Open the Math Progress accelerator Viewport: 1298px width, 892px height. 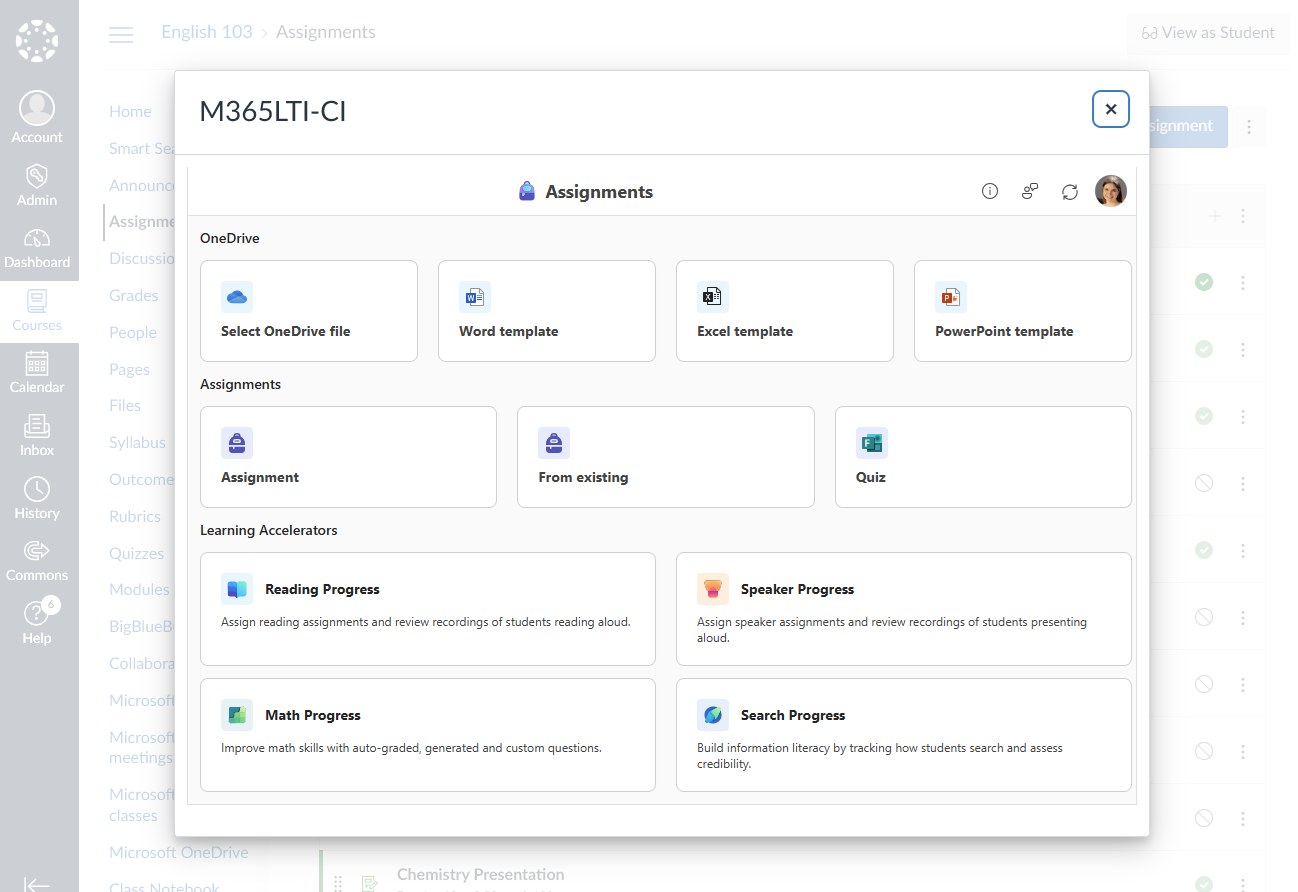pos(428,735)
